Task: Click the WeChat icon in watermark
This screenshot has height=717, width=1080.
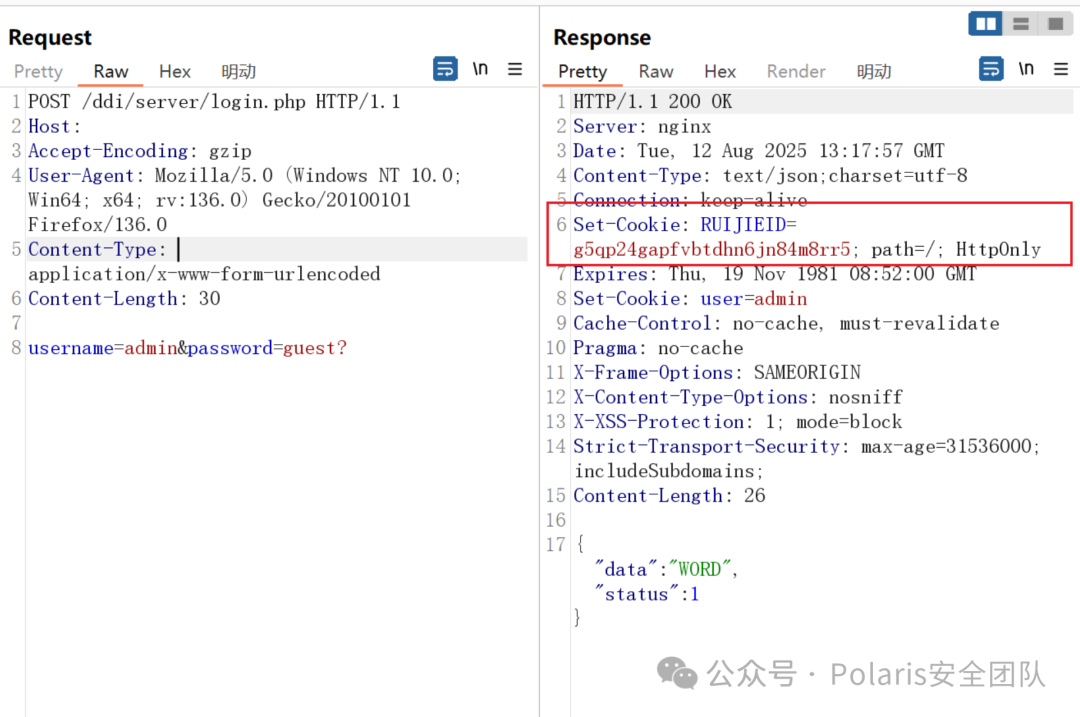Action: click(677, 673)
